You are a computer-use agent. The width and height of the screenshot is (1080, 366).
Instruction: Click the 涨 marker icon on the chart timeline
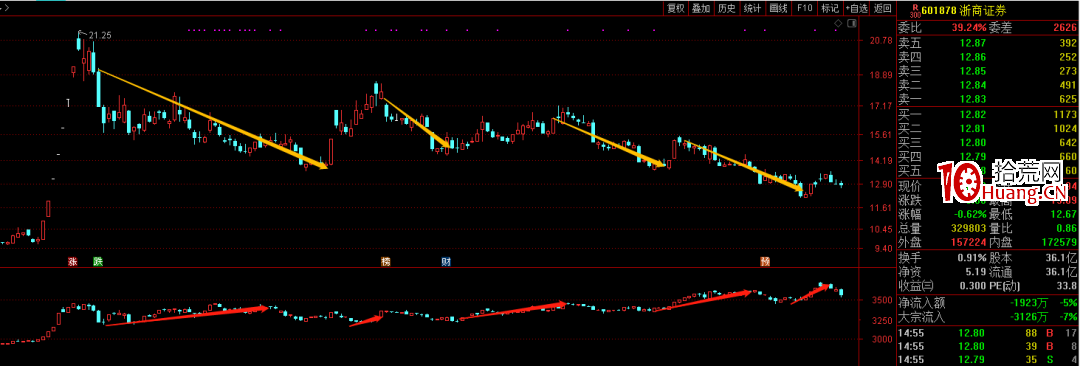pyautogui.click(x=72, y=262)
